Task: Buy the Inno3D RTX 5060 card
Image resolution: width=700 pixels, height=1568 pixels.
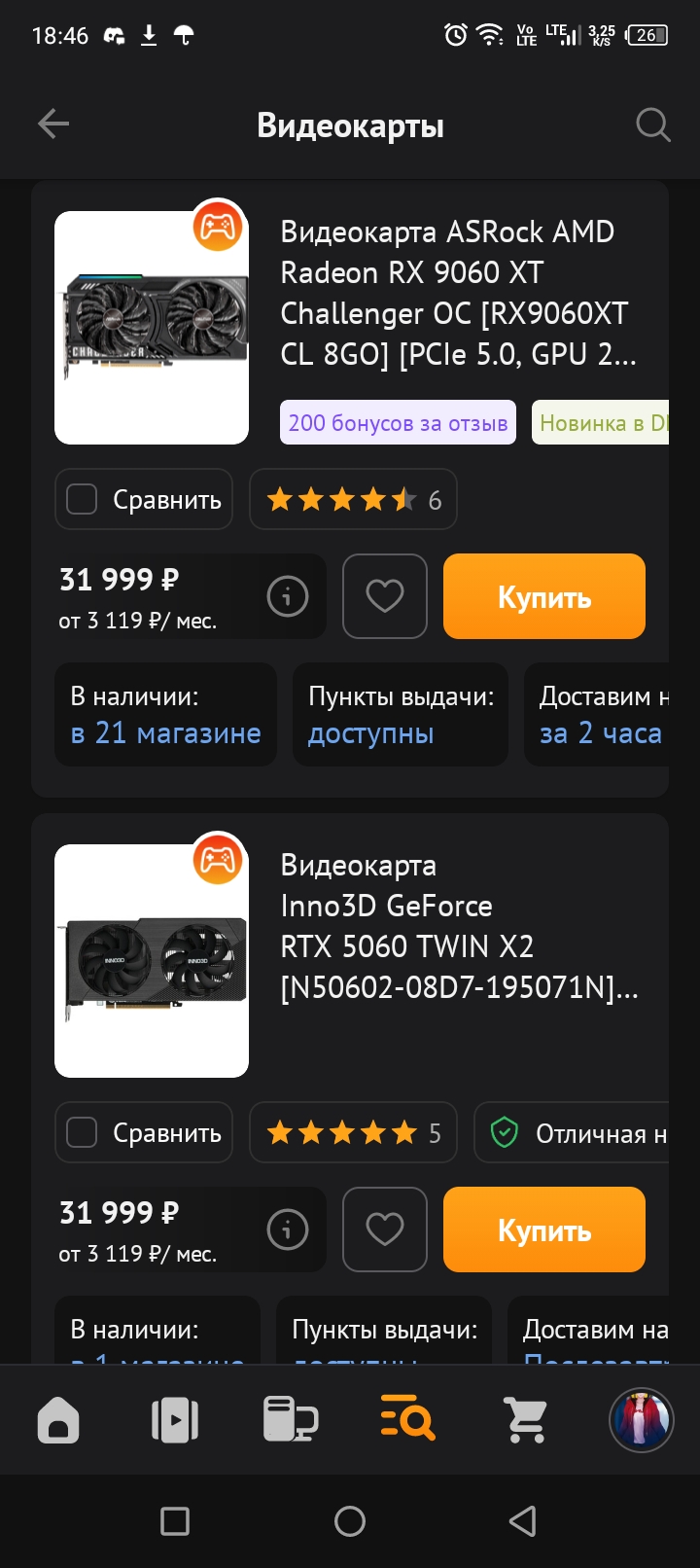Action: (544, 1229)
